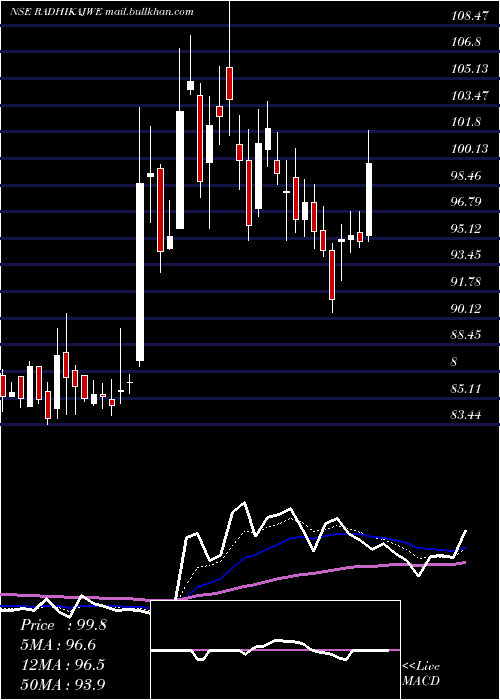Click the 91.78 price axis label

click(466, 282)
